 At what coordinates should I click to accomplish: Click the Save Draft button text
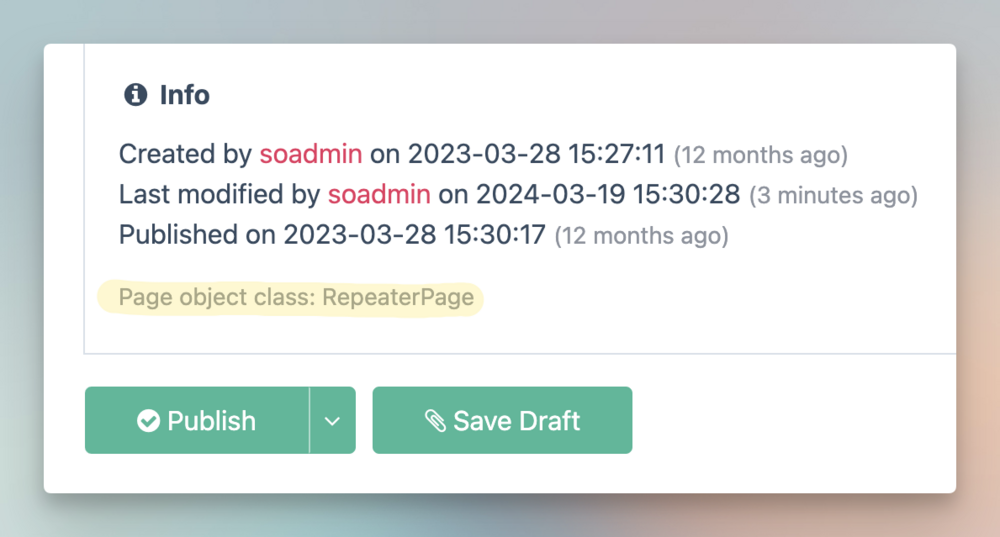(516, 421)
